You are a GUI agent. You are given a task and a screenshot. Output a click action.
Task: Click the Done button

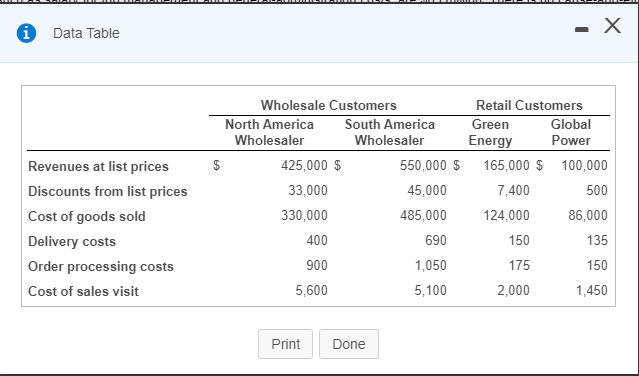click(349, 344)
